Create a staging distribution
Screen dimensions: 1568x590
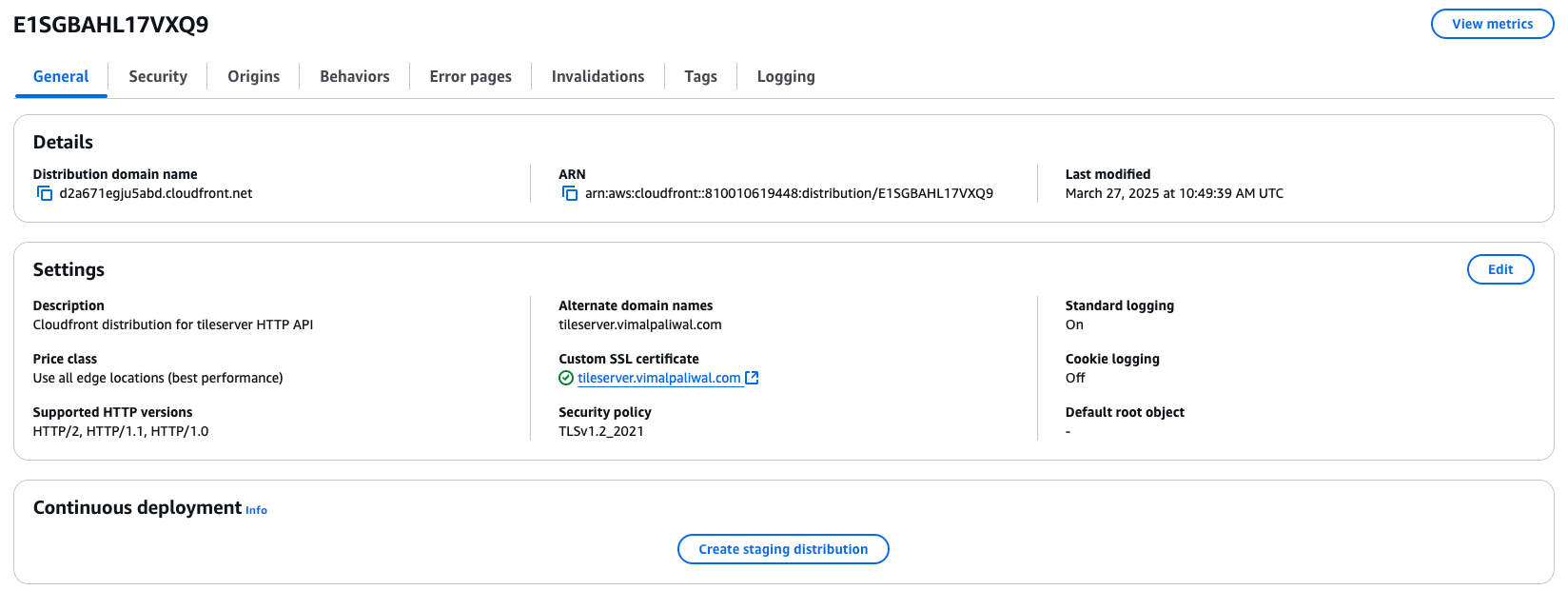click(x=783, y=549)
